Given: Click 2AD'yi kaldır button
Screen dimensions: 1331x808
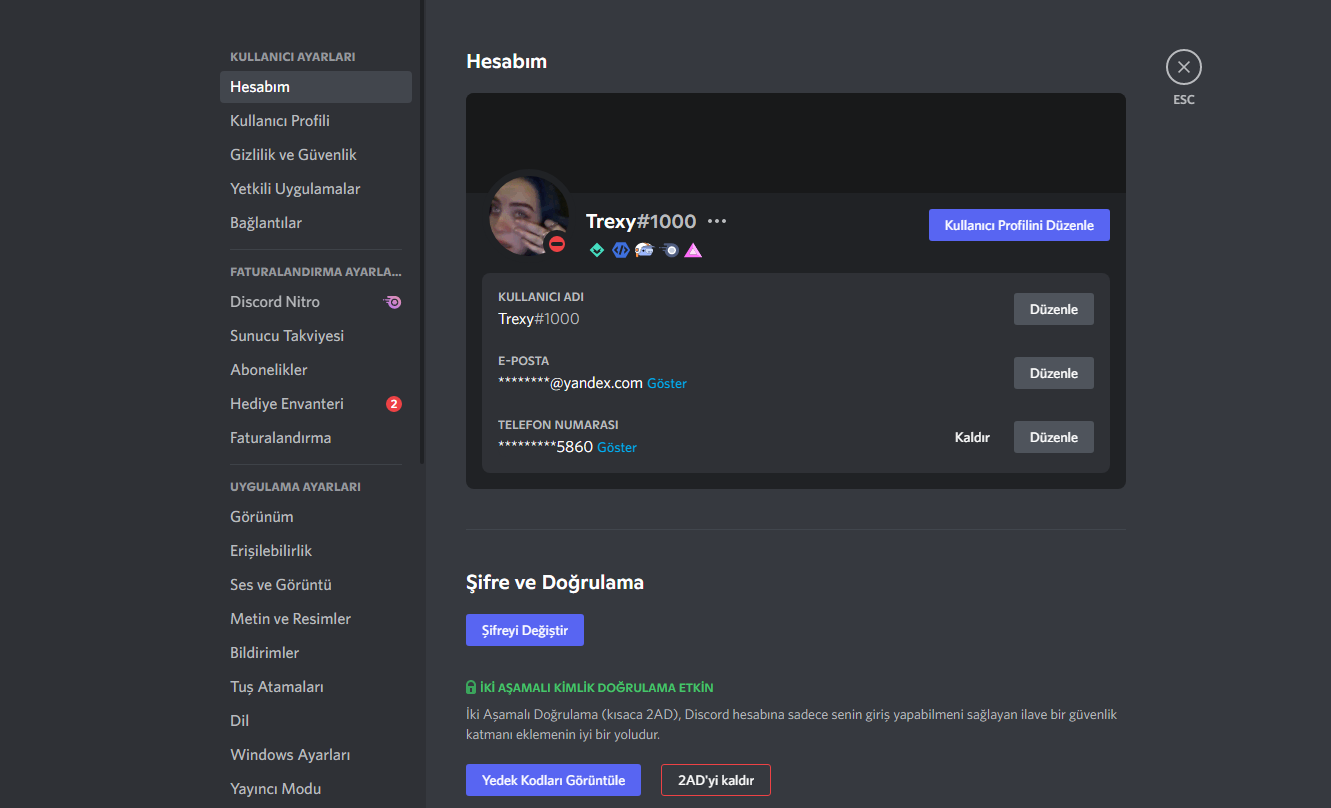Looking at the screenshot, I should coord(716,780).
